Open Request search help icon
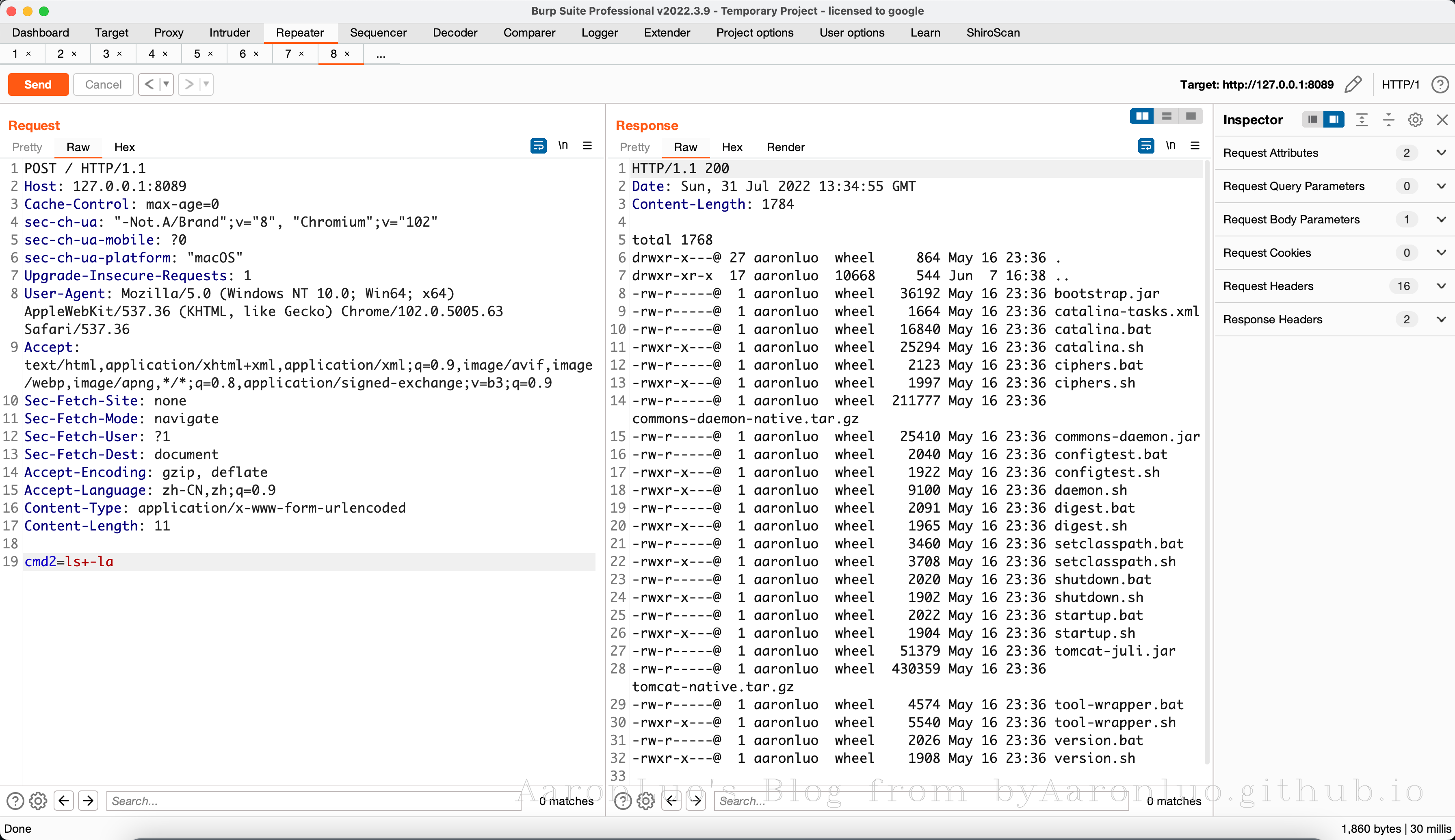Image resolution: width=1455 pixels, height=840 pixels. [15, 801]
